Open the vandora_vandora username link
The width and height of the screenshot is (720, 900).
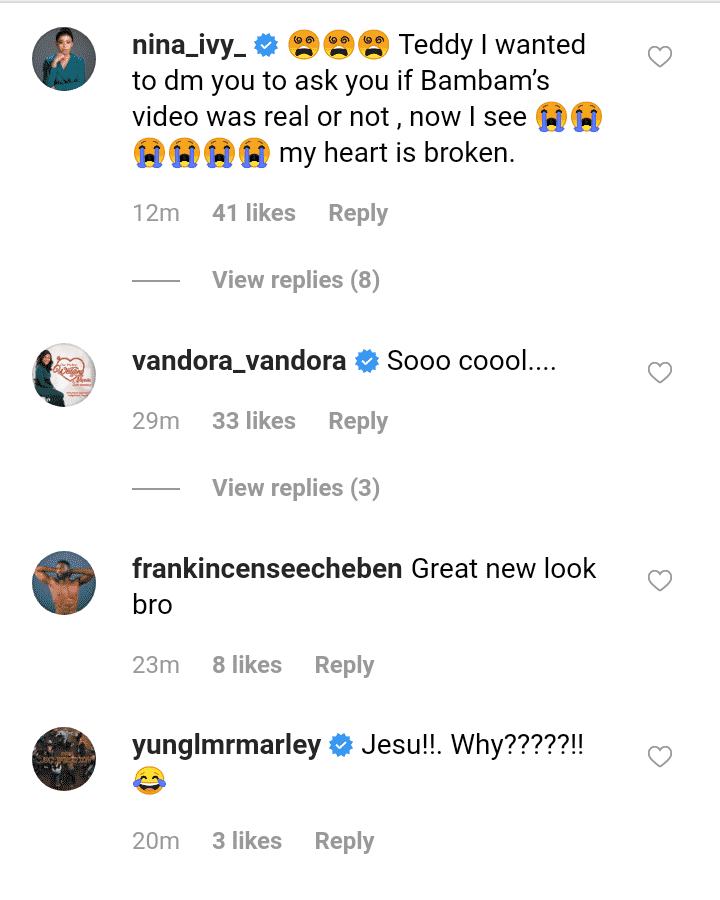[239, 361]
